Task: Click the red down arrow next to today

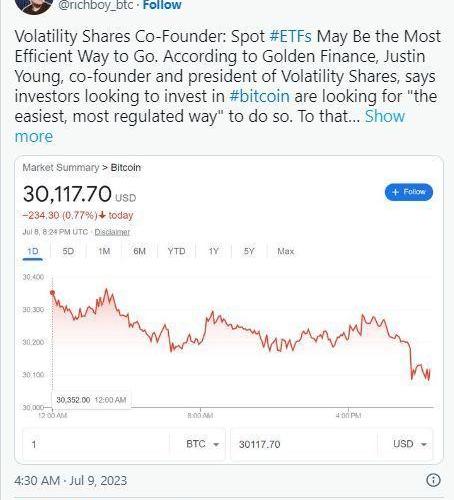Action: pyautogui.click(x=102, y=215)
